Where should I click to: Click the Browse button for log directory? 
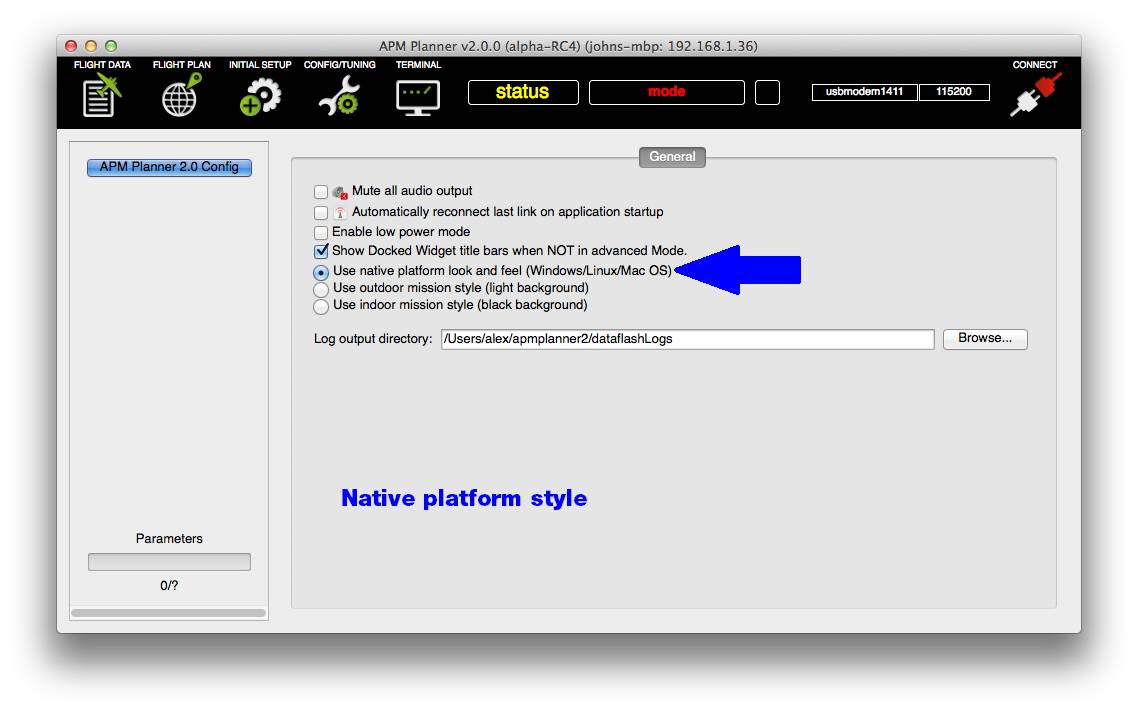tap(984, 339)
